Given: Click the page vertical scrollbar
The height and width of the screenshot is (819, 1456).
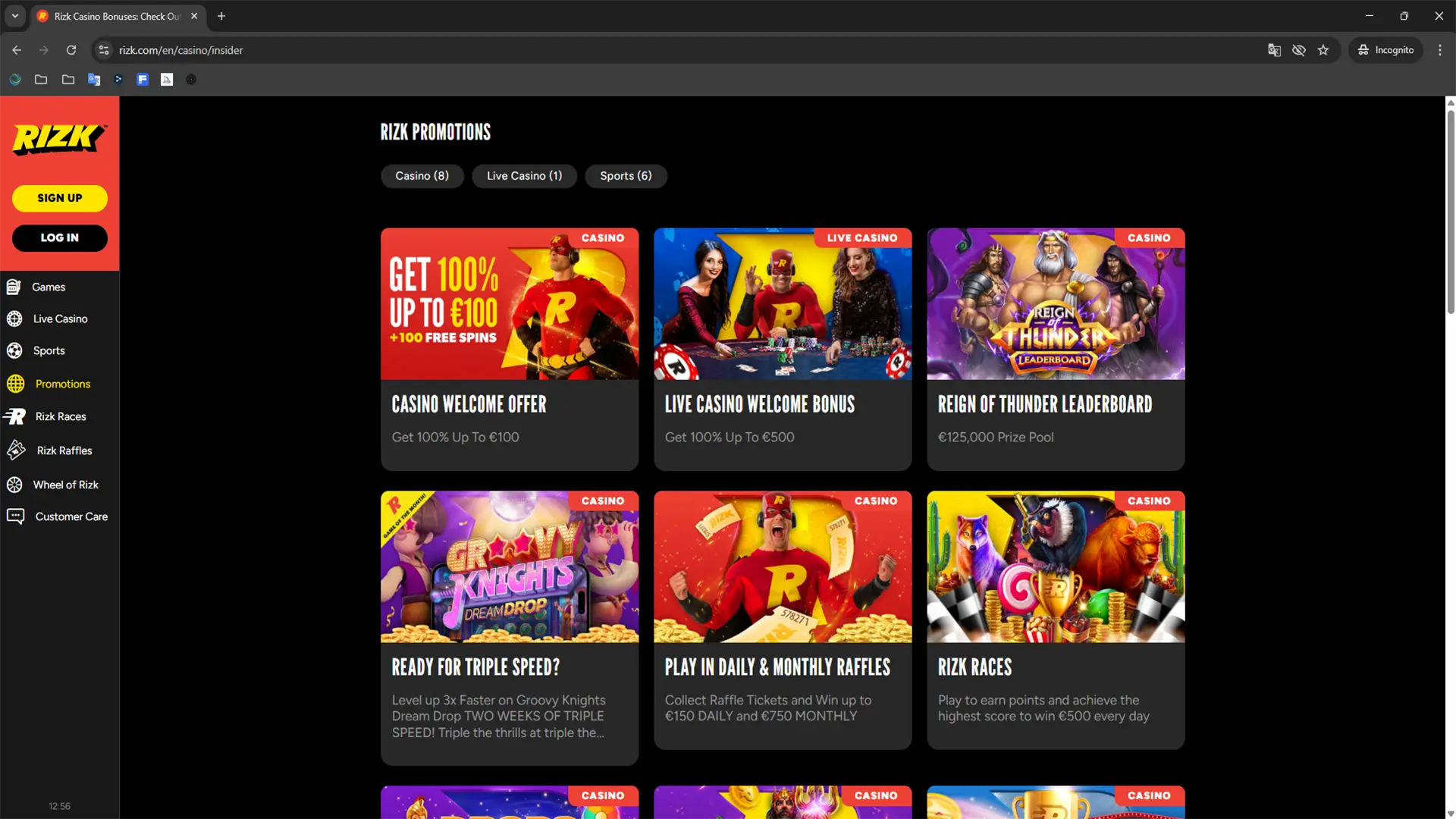Looking at the screenshot, I should pos(1450,212).
